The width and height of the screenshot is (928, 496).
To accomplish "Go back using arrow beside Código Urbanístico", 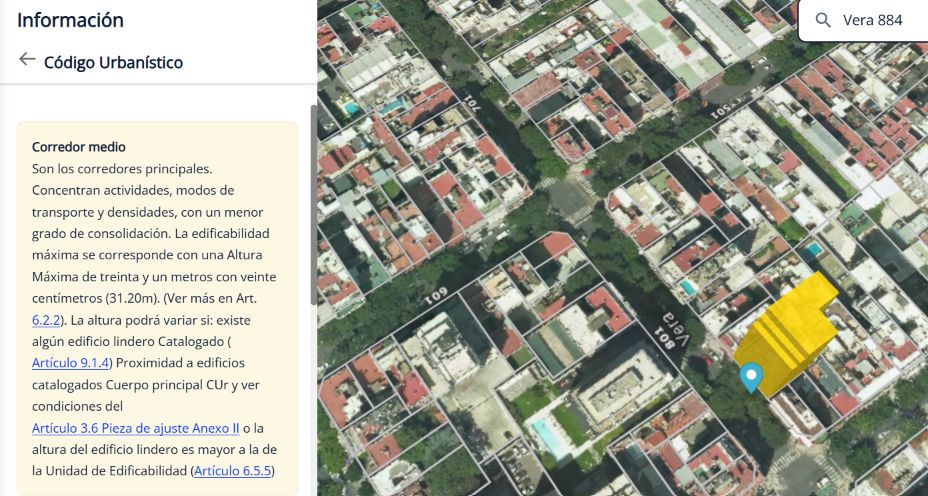I will tap(27, 59).
